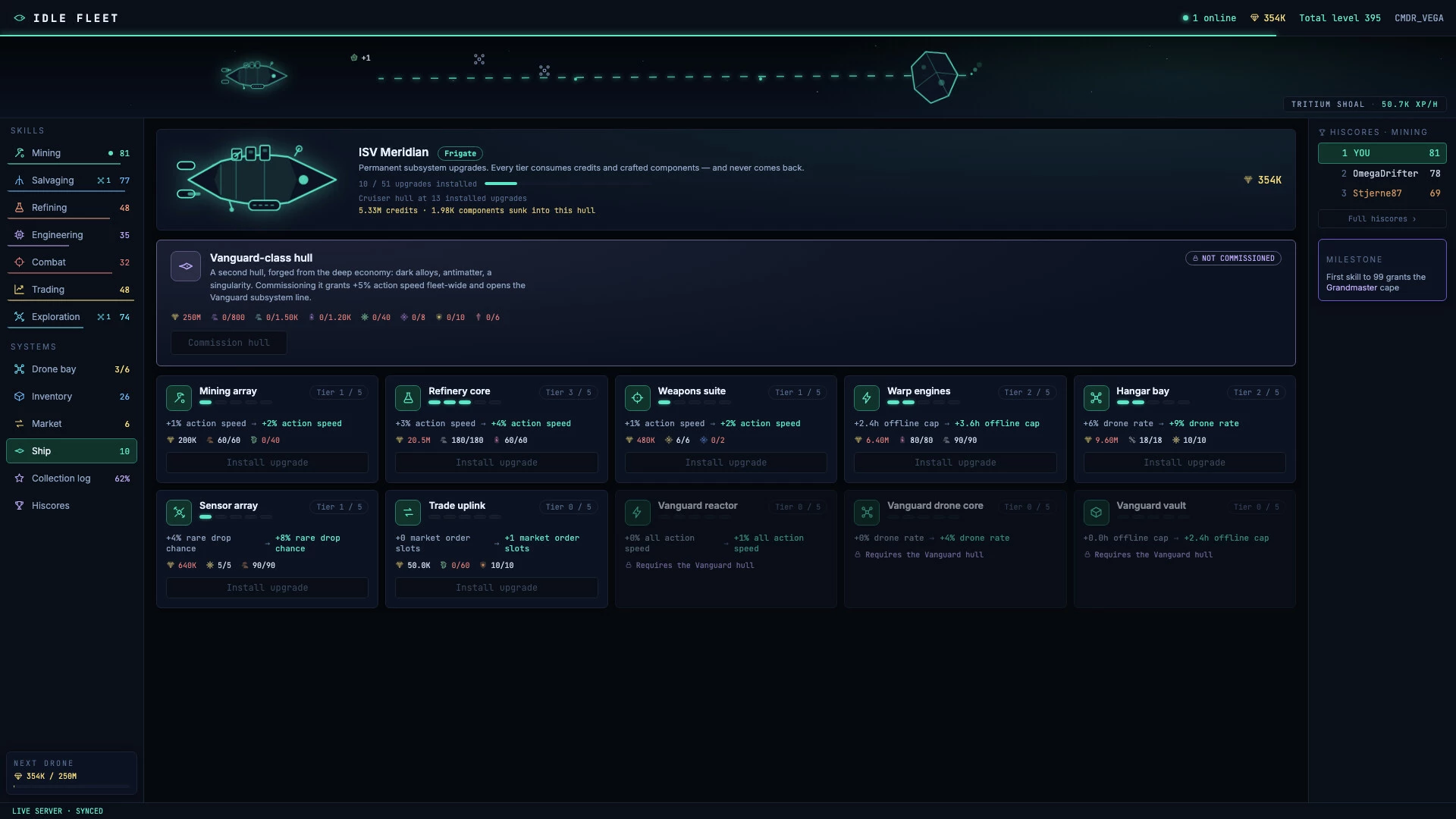This screenshot has width=1456, height=819.
Task: Click the Trading chart icon
Action: (19, 290)
